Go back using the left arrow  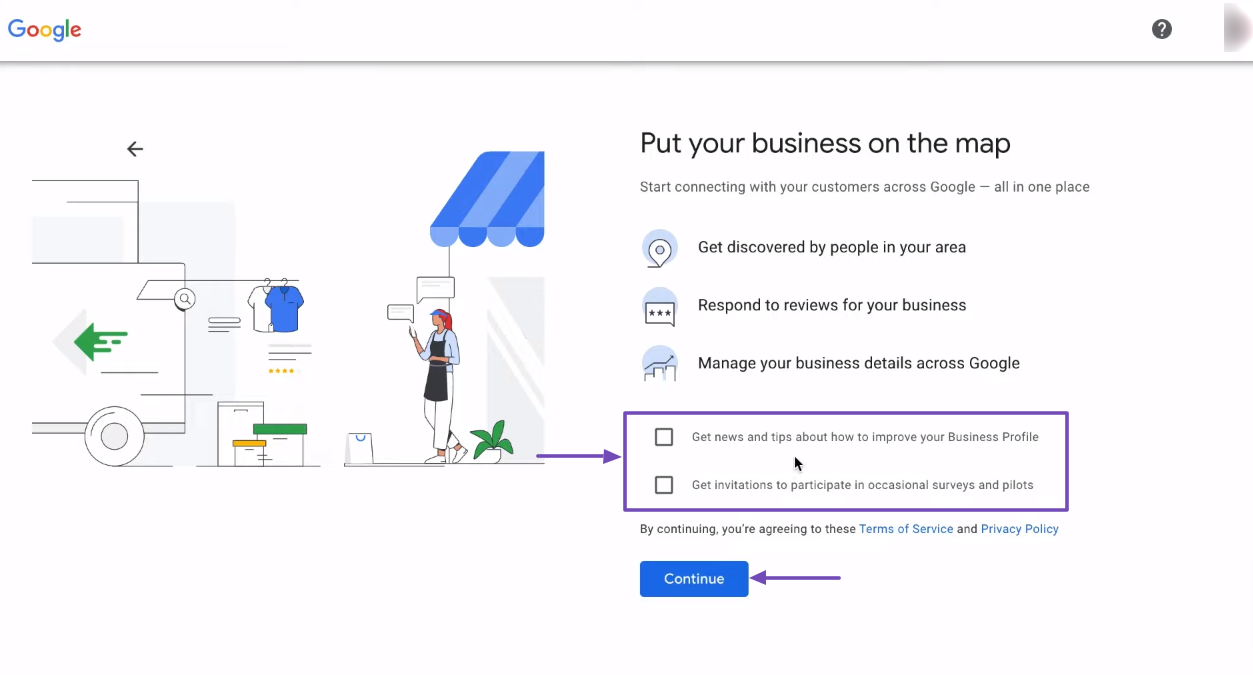coord(135,149)
